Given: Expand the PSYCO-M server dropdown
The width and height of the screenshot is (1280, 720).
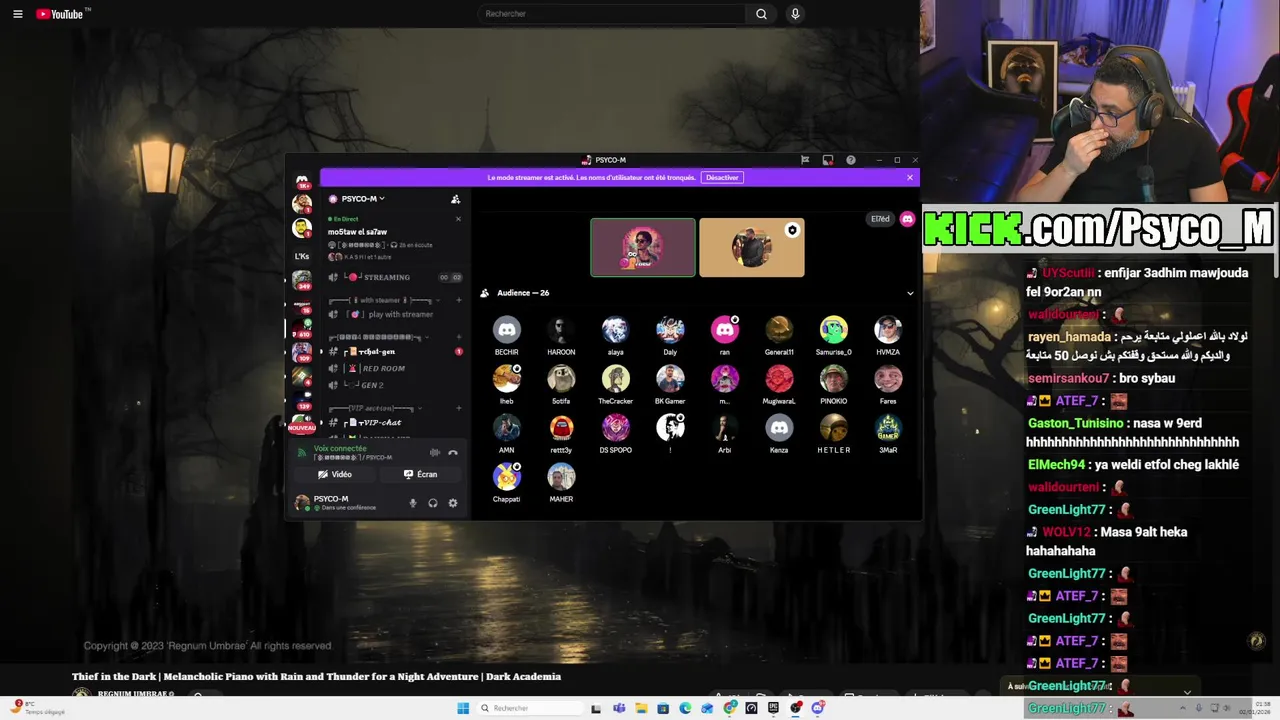Looking at the screenshot, I should tap(362, 199).
